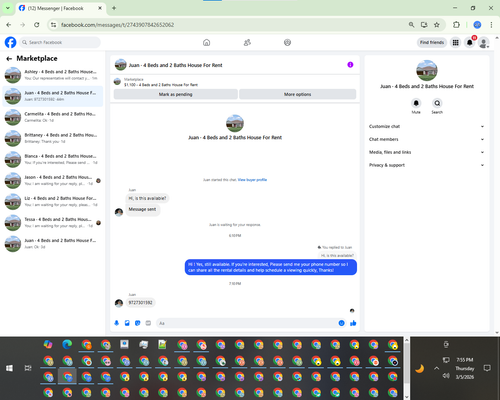Open Brittaney conversation in list
Viewport: 500px width, 400px height.
pos(53,138)
